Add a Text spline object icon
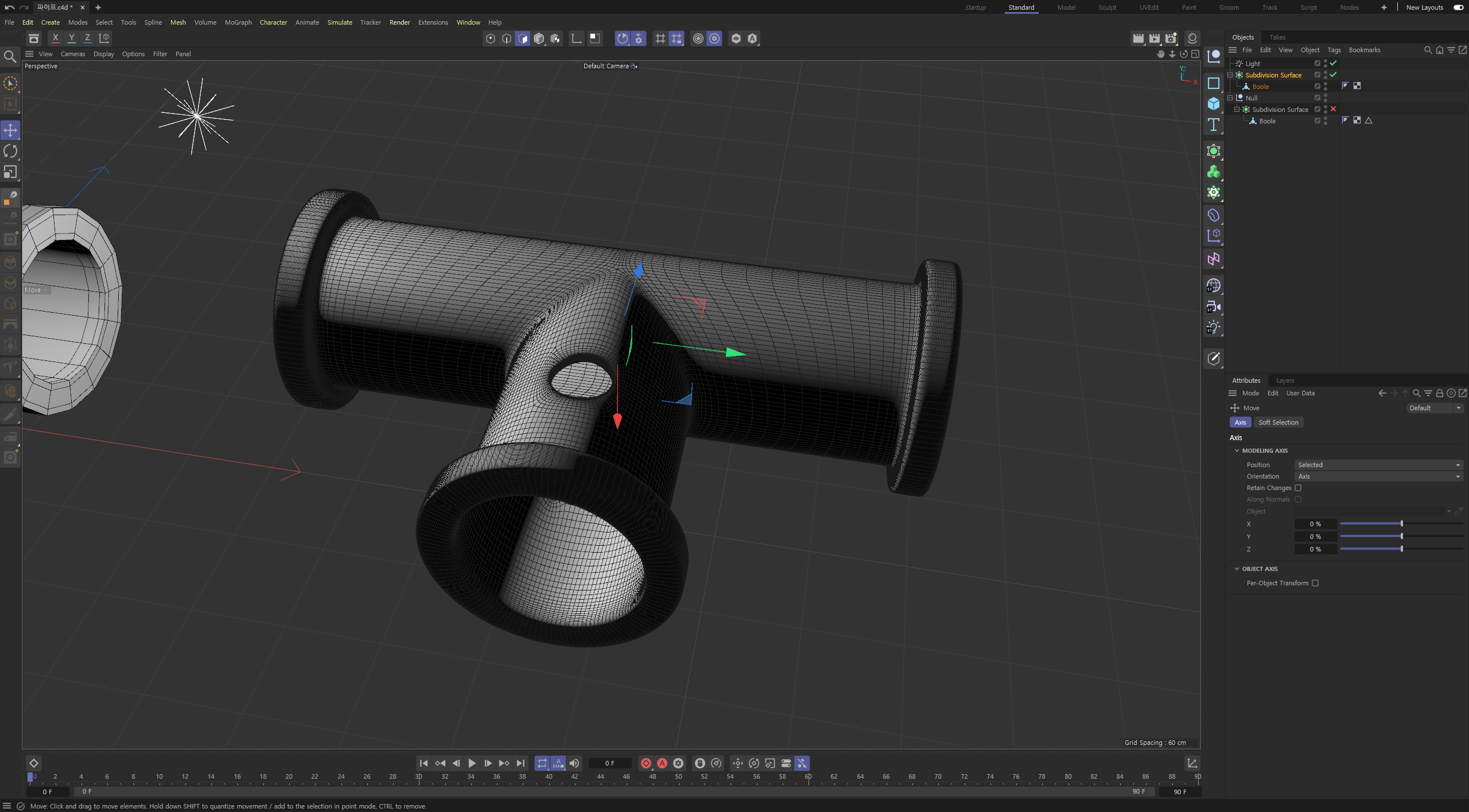 pos(1213,125)
